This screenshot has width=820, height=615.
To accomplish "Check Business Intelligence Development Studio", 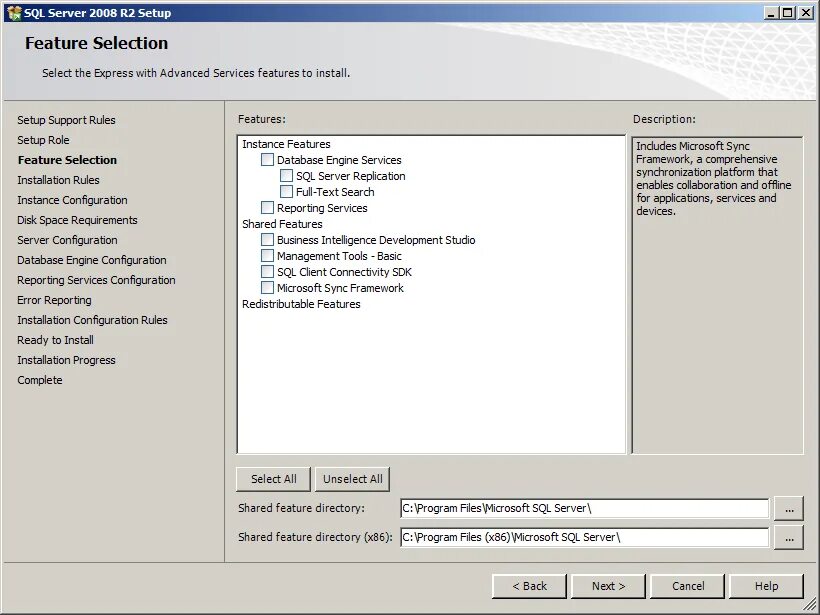I will click(267, 240).
